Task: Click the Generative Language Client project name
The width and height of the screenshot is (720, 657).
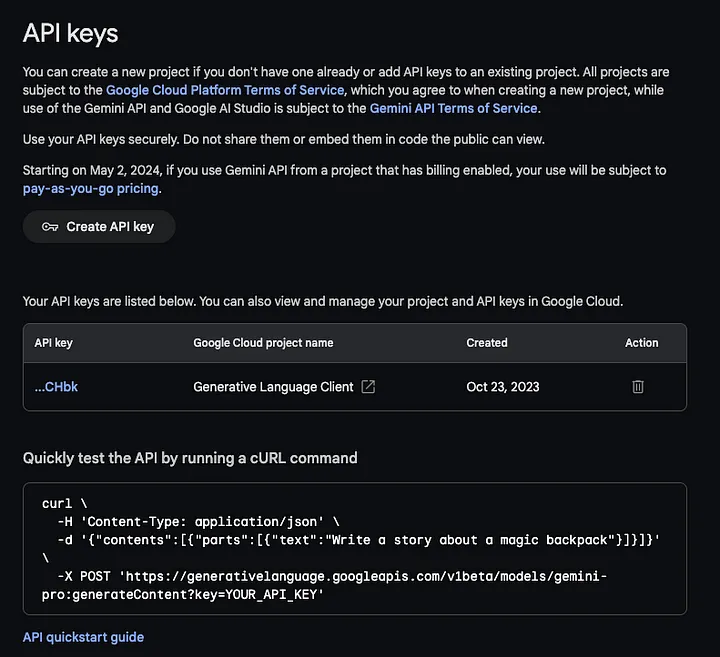Action: (x=273, y=386)
